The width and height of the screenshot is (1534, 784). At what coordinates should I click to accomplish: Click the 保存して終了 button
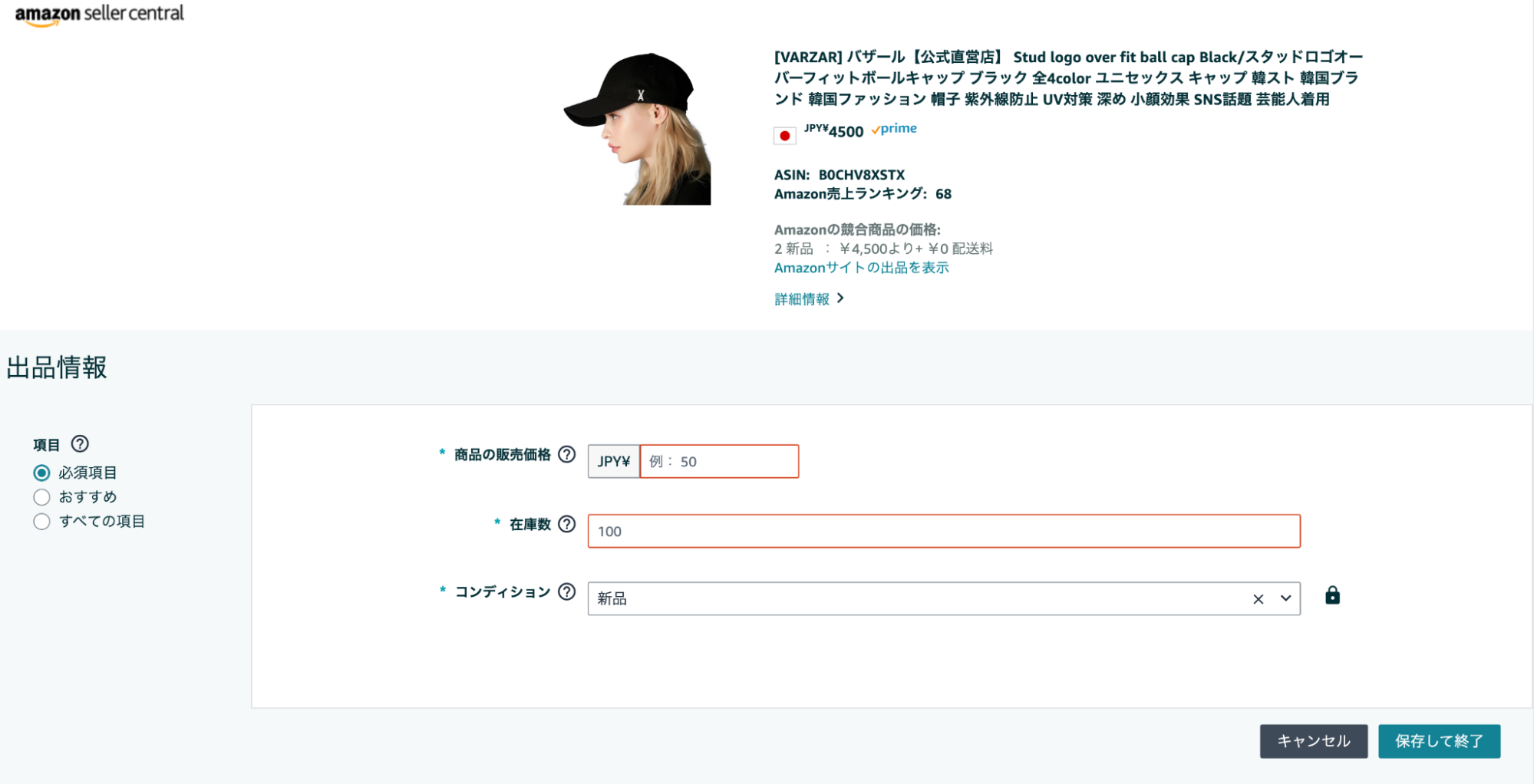[1440, 741]
